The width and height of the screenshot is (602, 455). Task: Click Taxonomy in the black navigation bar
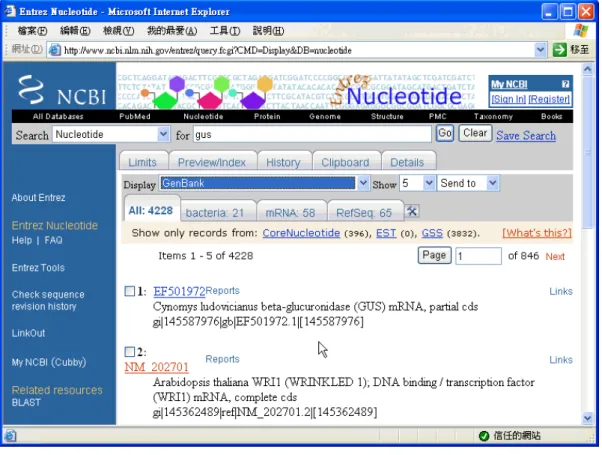point(493,116)
